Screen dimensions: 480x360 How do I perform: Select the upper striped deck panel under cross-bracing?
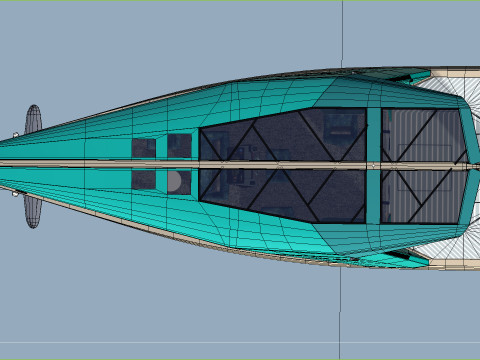(423, 135)
